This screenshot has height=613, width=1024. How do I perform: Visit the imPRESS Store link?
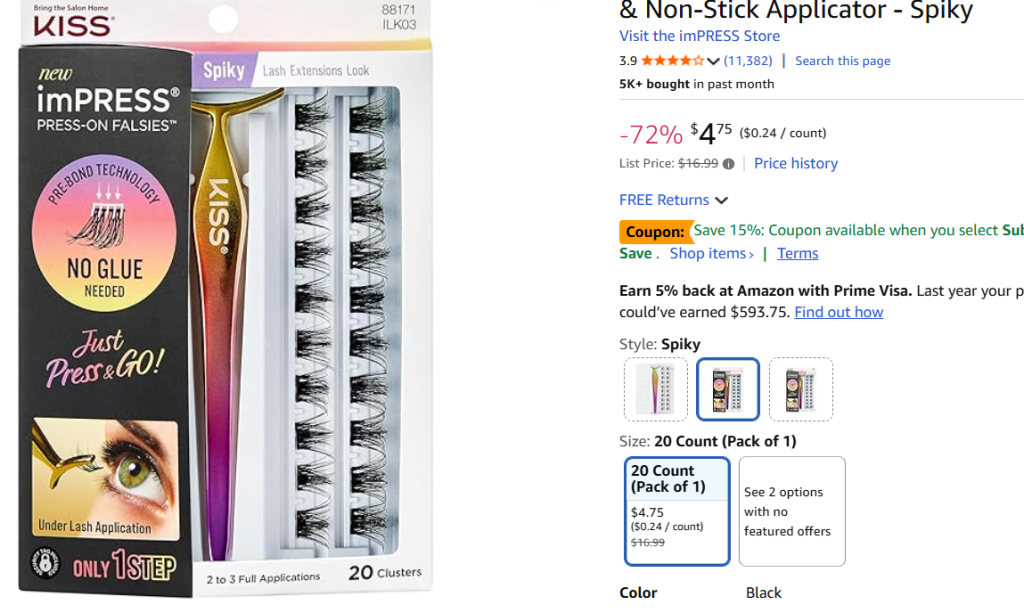coord(699,36)
